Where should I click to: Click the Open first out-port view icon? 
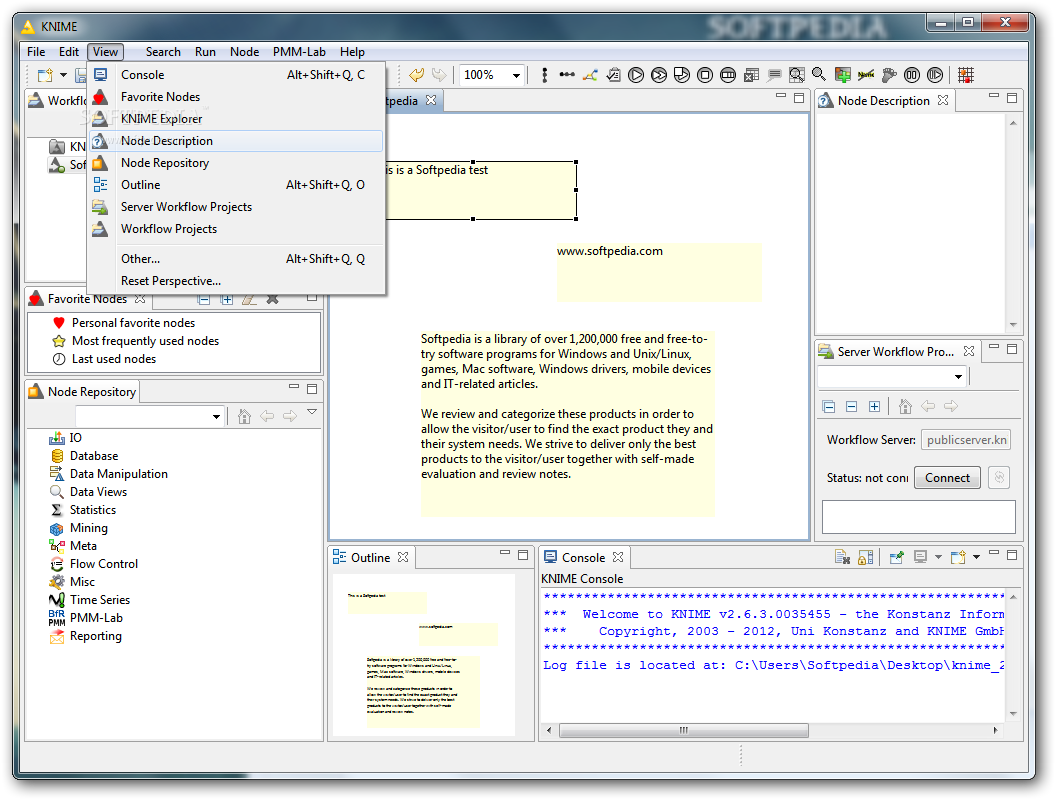pos(797,75)
